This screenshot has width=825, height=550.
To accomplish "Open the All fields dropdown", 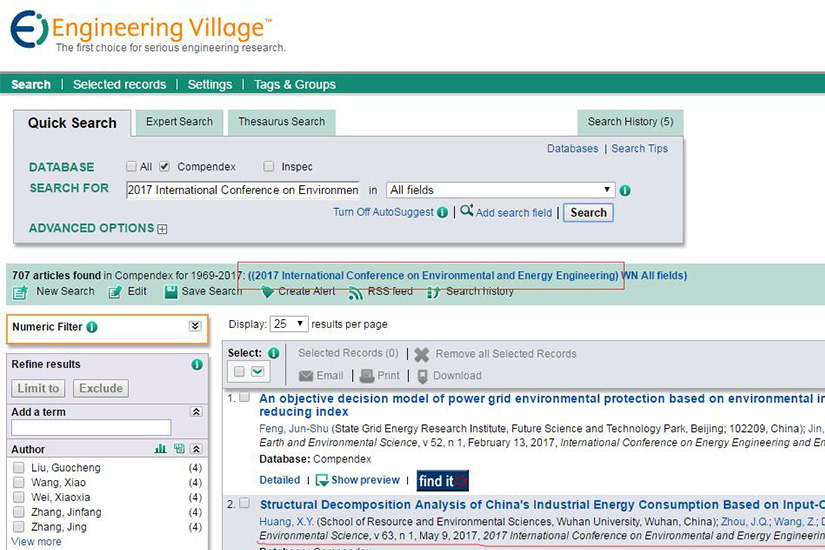I will (500, 190).
